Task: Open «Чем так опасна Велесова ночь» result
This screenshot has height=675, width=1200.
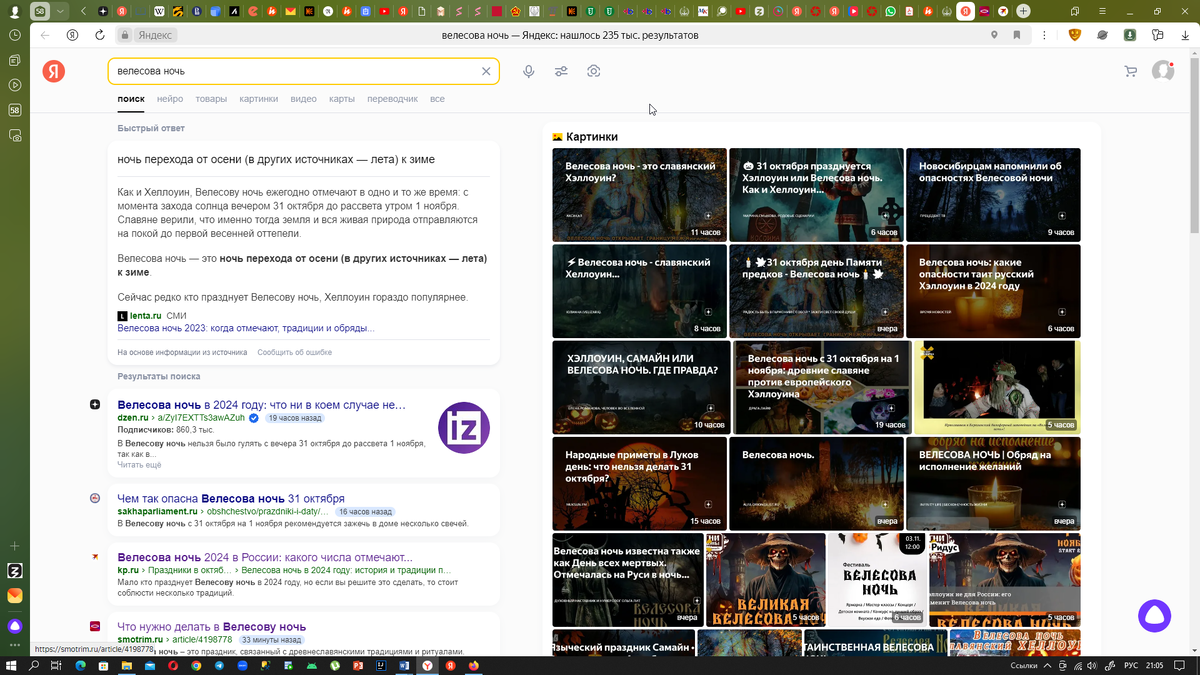Action: click(x=230, y=498)
